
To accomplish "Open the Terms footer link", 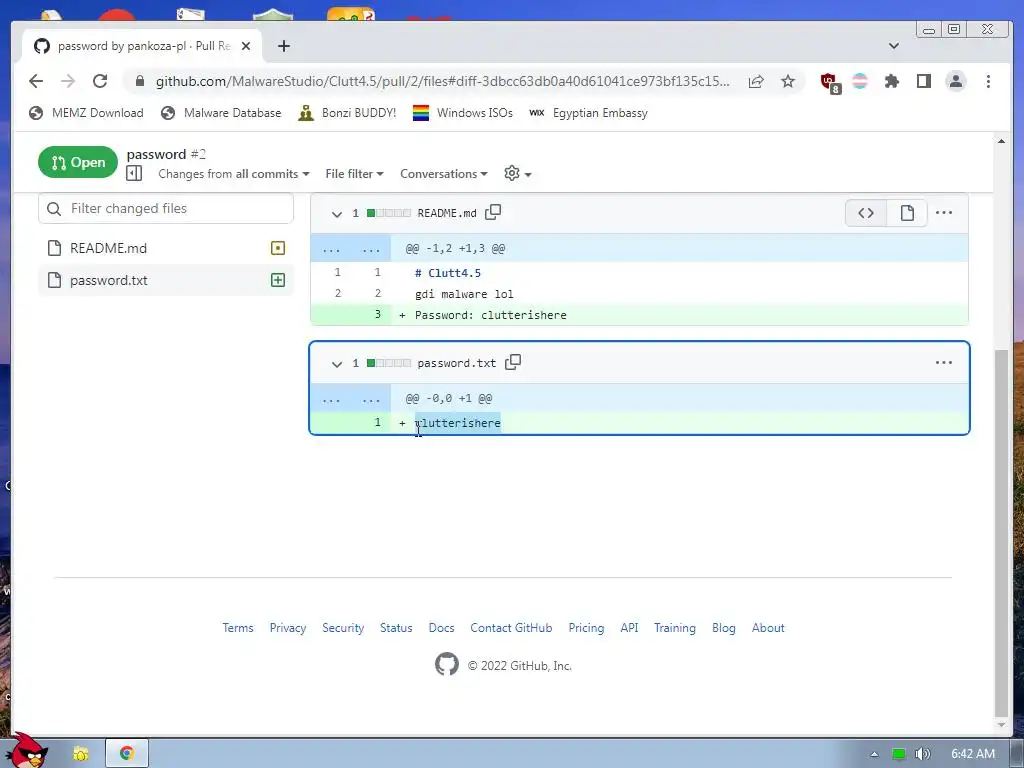I will coord(238,628).
